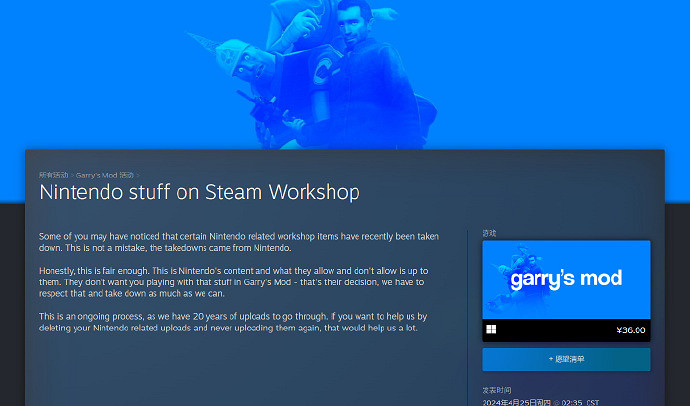The height and width of the screenshot is (406, 690).
Task: Click the chevron after Garry's Mod 活动
Action: click(138, 175)
